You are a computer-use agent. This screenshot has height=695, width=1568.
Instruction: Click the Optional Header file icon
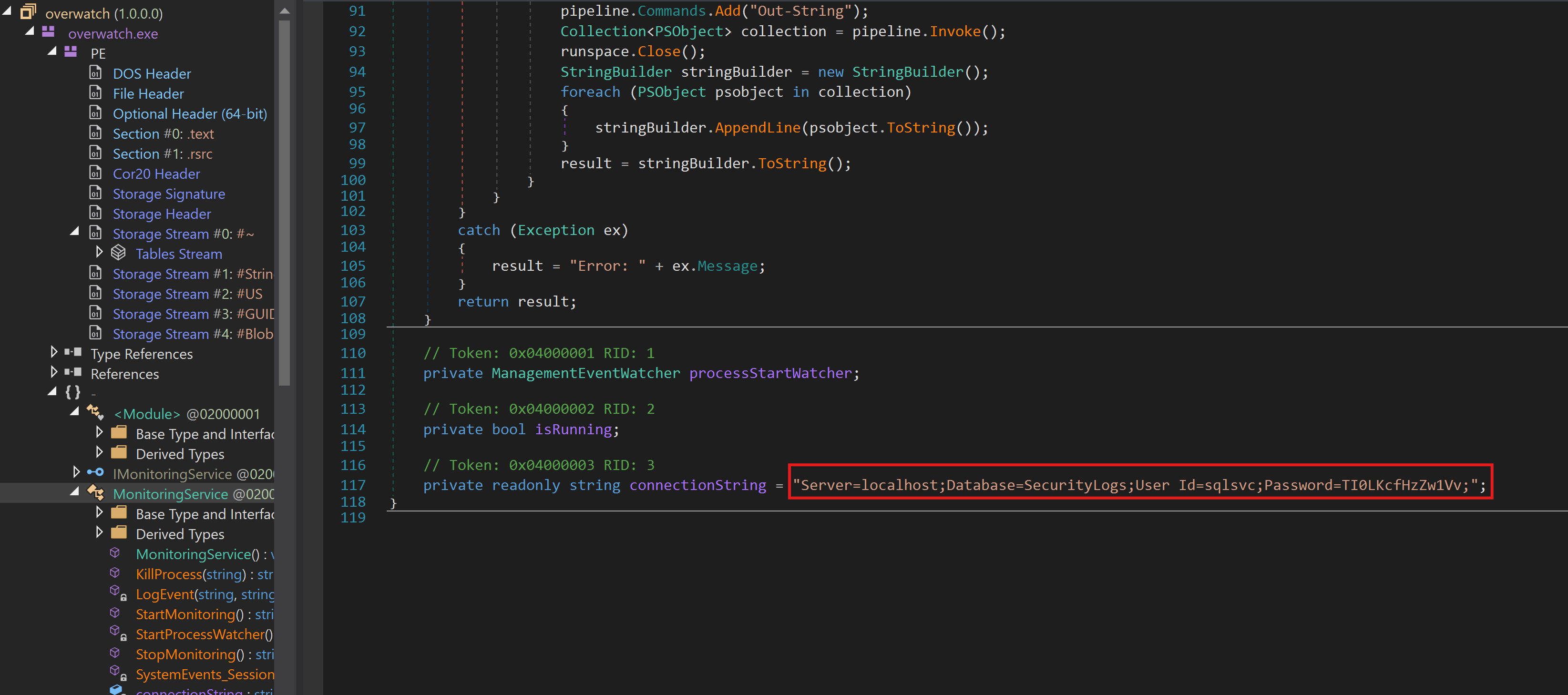coord(95,113)
